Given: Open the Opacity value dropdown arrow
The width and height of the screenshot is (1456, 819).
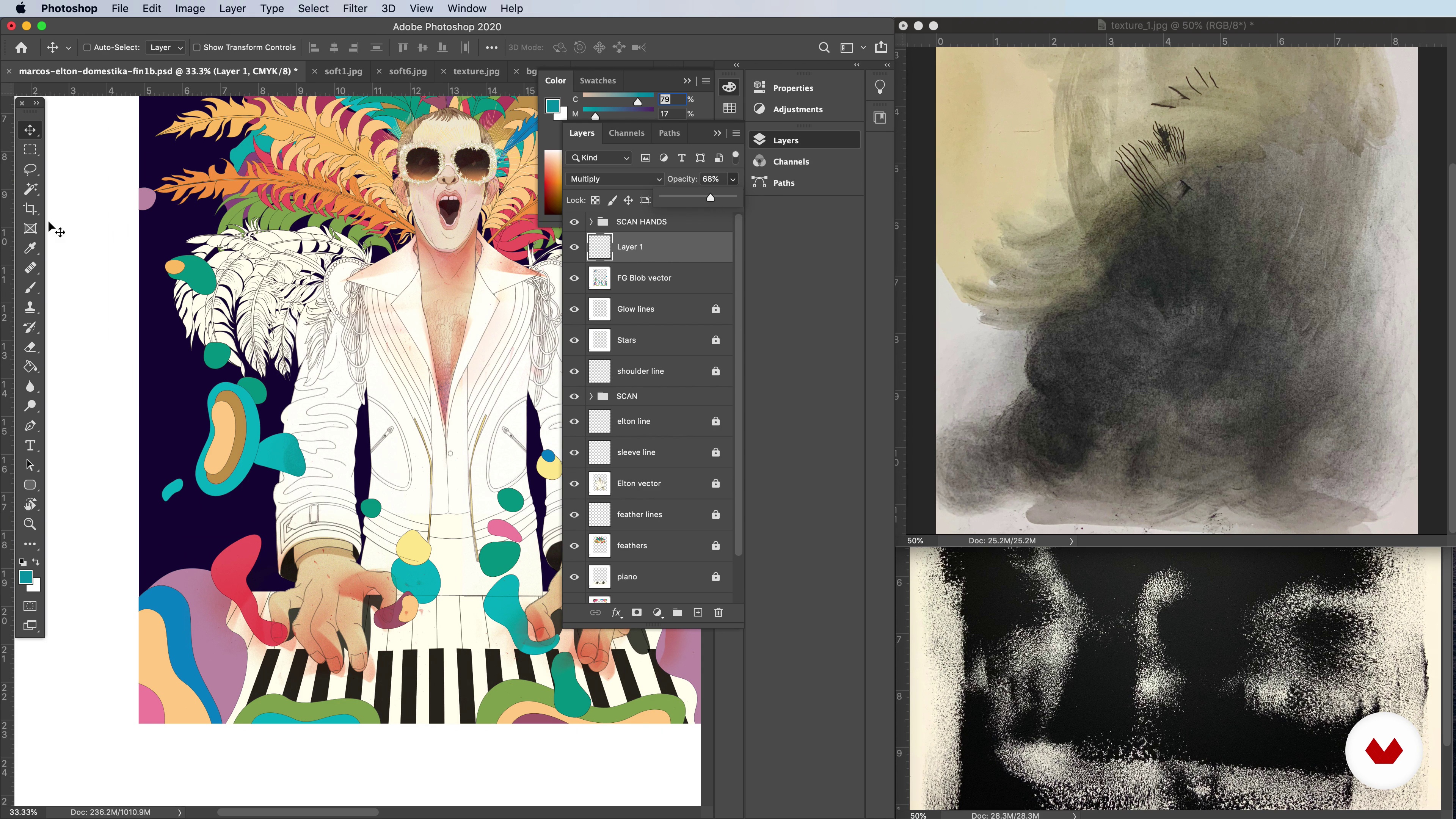Looking at the screenshot, I should pyautogui.click(x=733, y=179).
